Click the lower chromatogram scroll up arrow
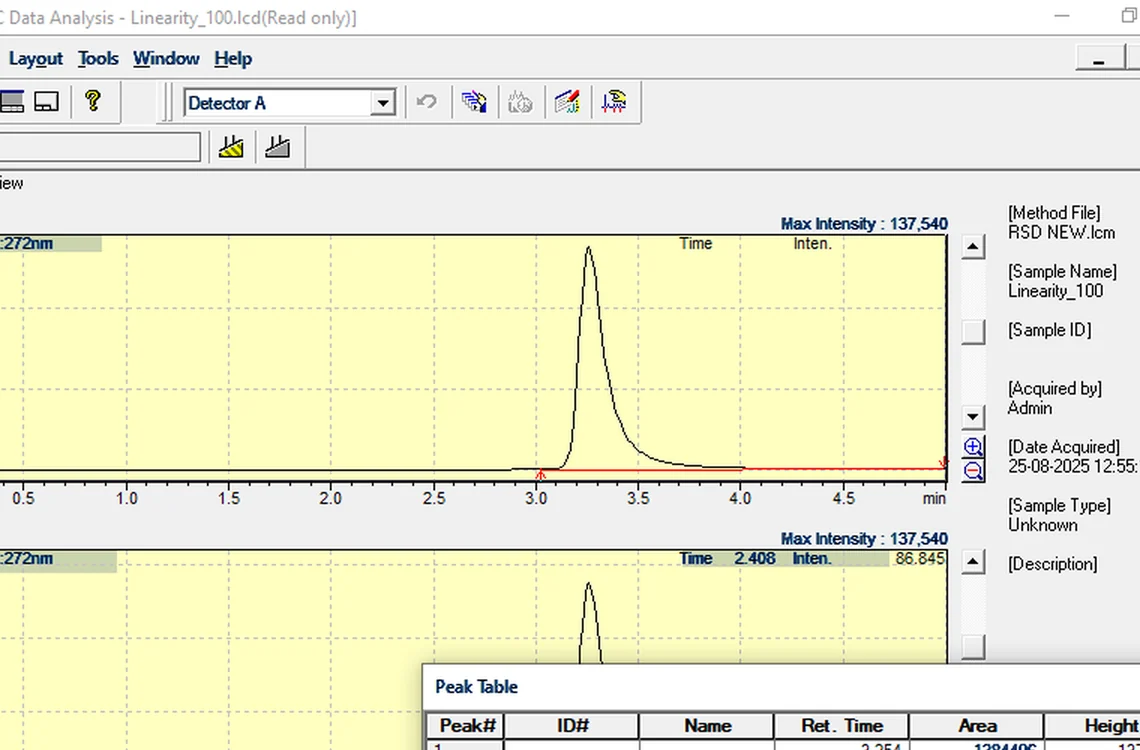The height and width of the screenshot is (750, 1140). pos(973,562)
